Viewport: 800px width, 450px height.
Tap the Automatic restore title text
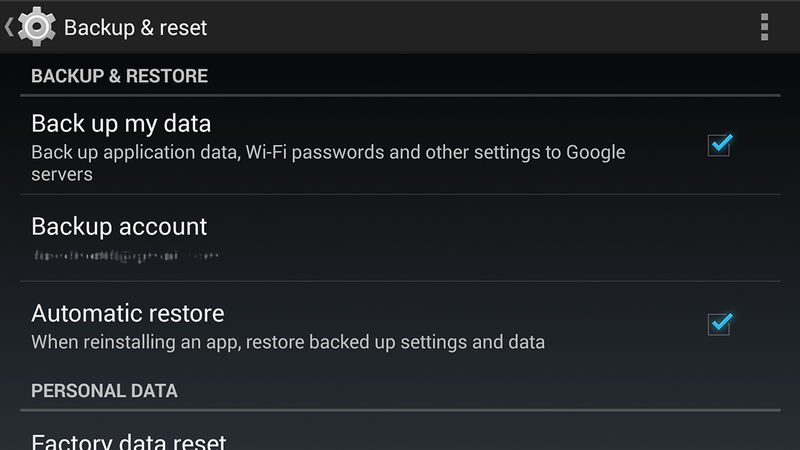[x=128, y=313]
